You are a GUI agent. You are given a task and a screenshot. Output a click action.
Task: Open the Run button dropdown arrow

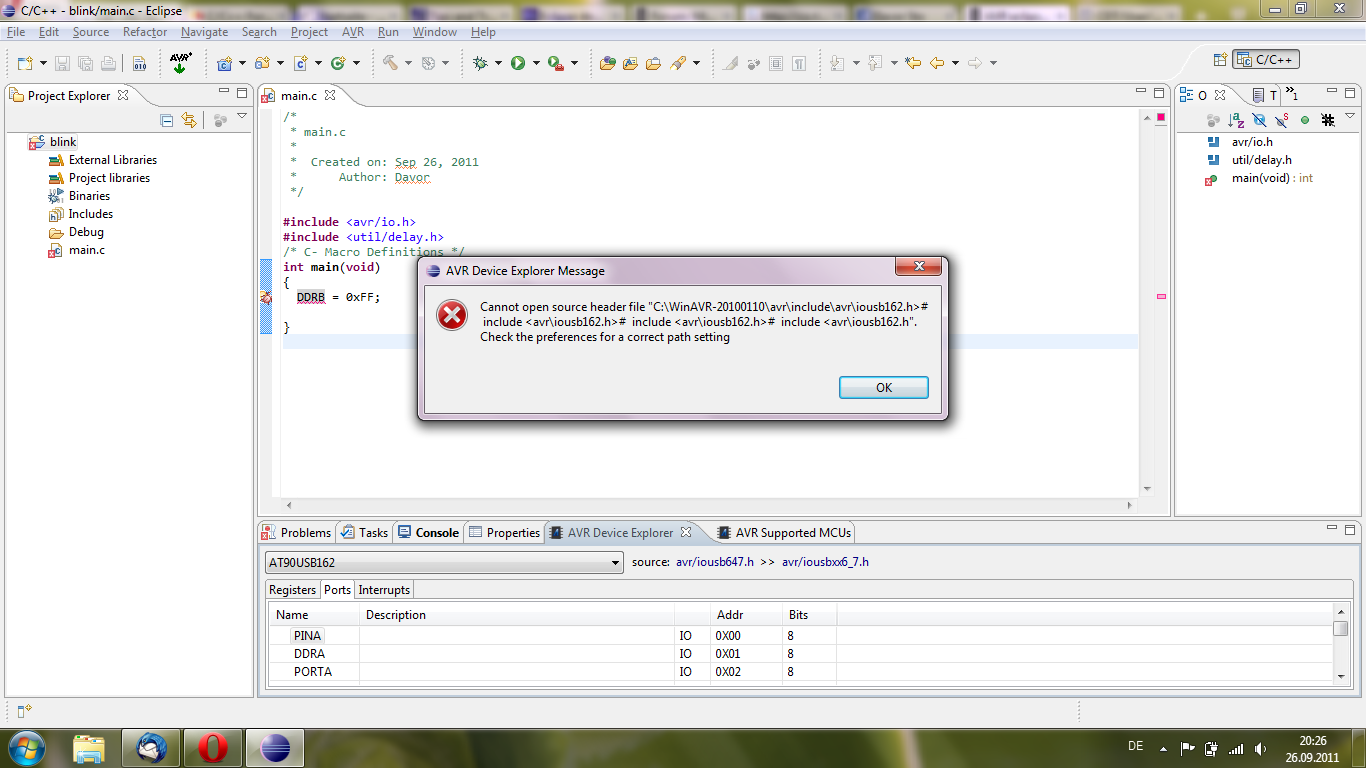click(x=536, y=63)
